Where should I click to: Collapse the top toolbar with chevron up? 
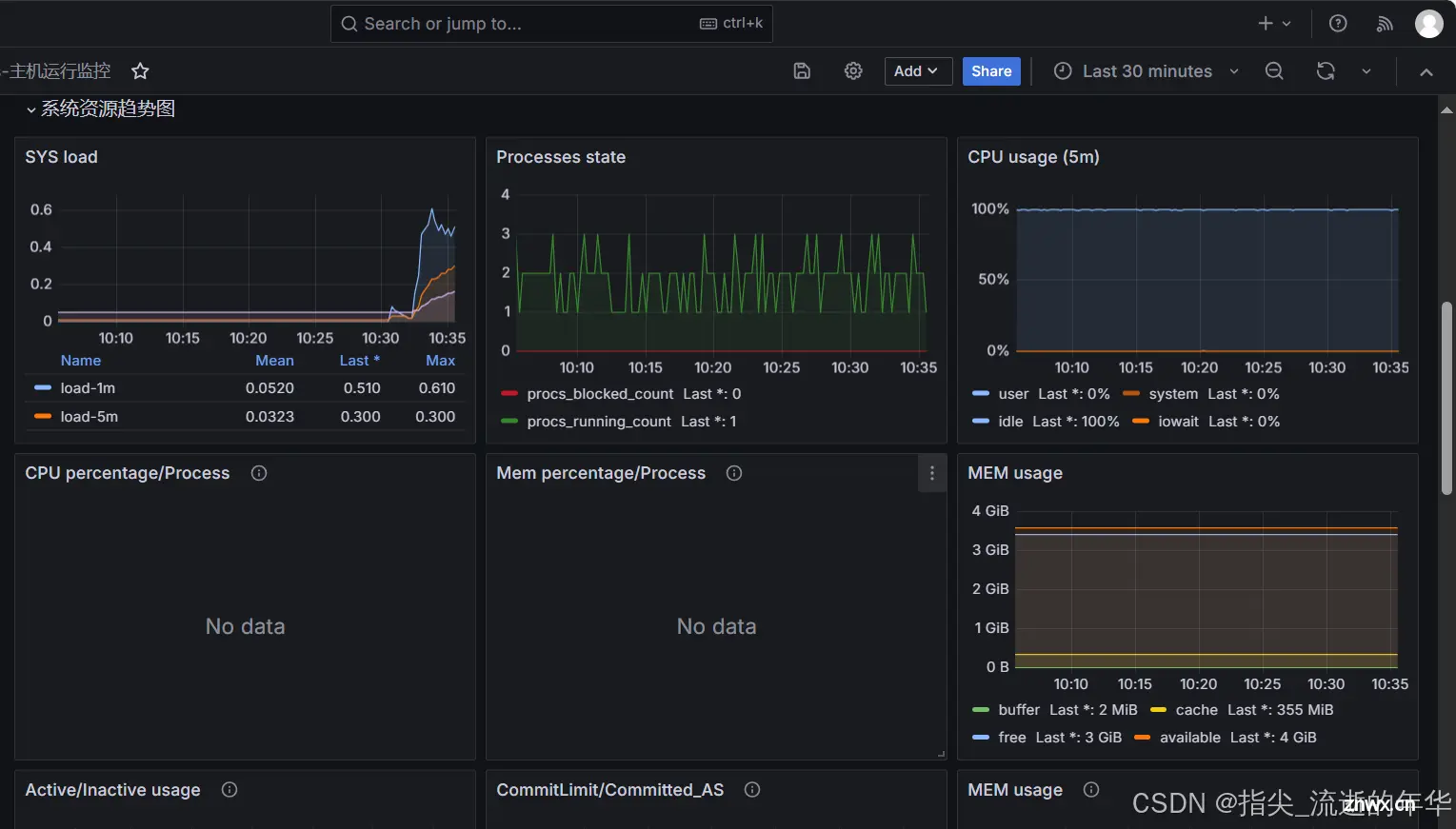point(1426,72)
